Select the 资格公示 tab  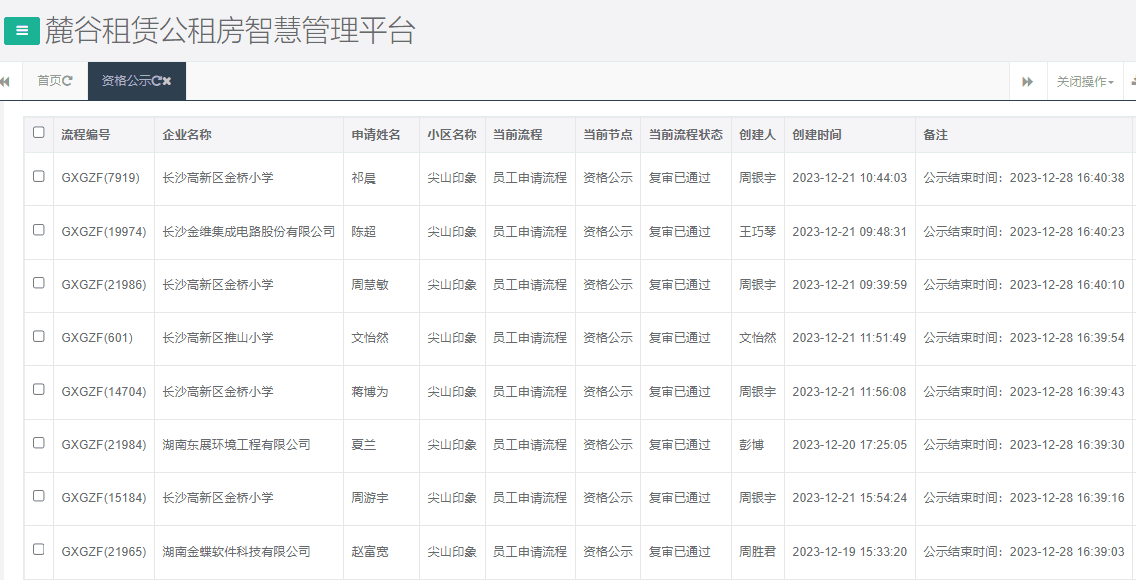coord(130,80)
